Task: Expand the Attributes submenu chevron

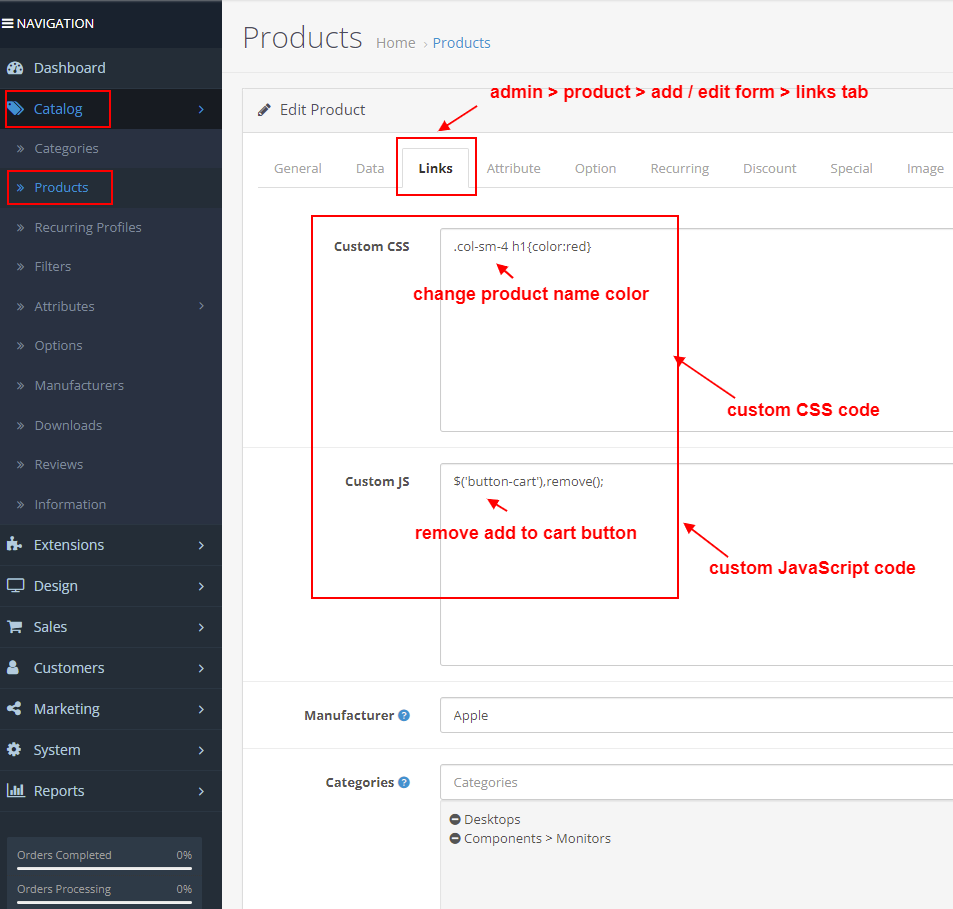Action: tap(201, 306)
